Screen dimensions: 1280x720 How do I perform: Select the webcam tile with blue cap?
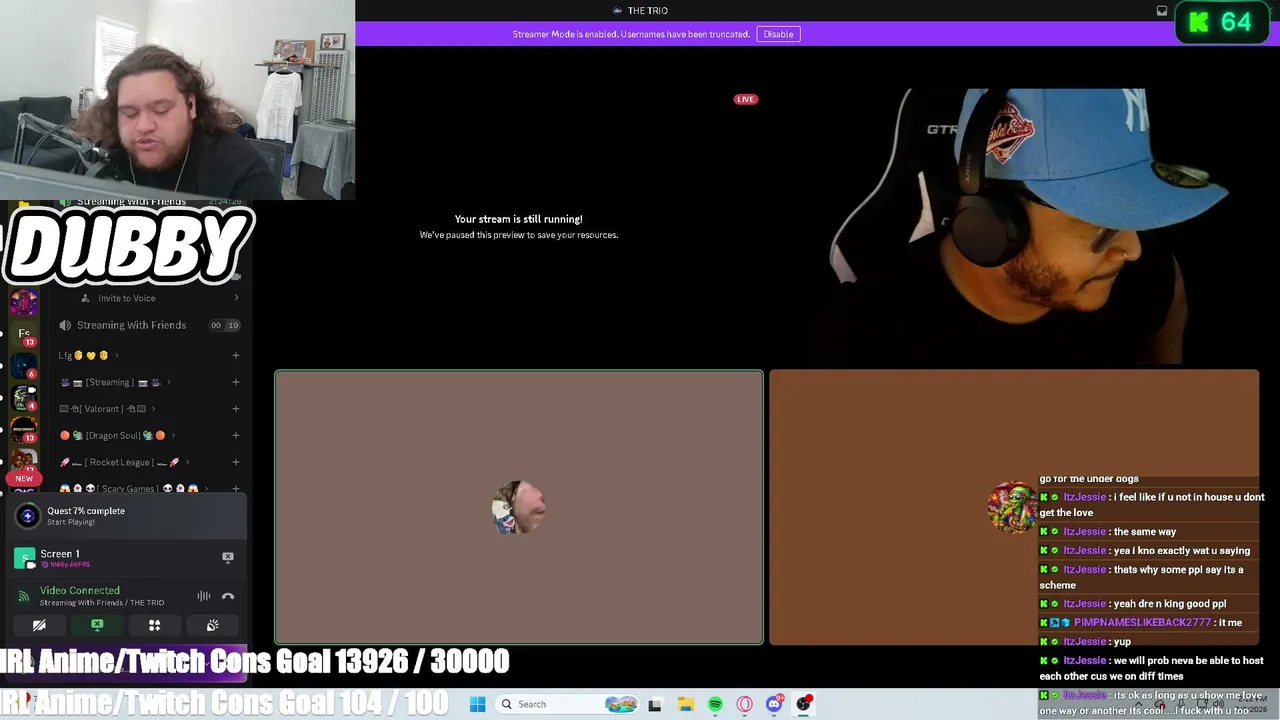(1014, 227)
